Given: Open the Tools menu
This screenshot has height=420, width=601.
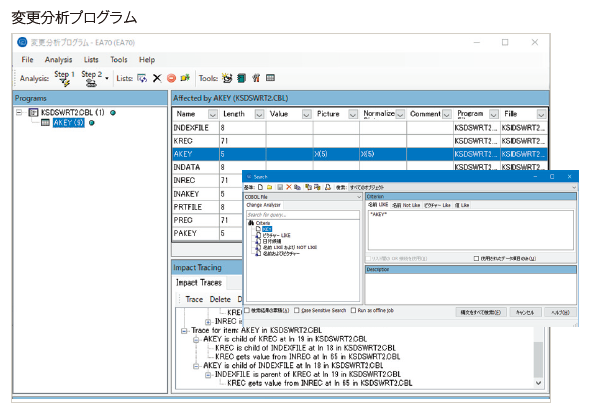Looking at the screenshot, I should click(118, 59).
